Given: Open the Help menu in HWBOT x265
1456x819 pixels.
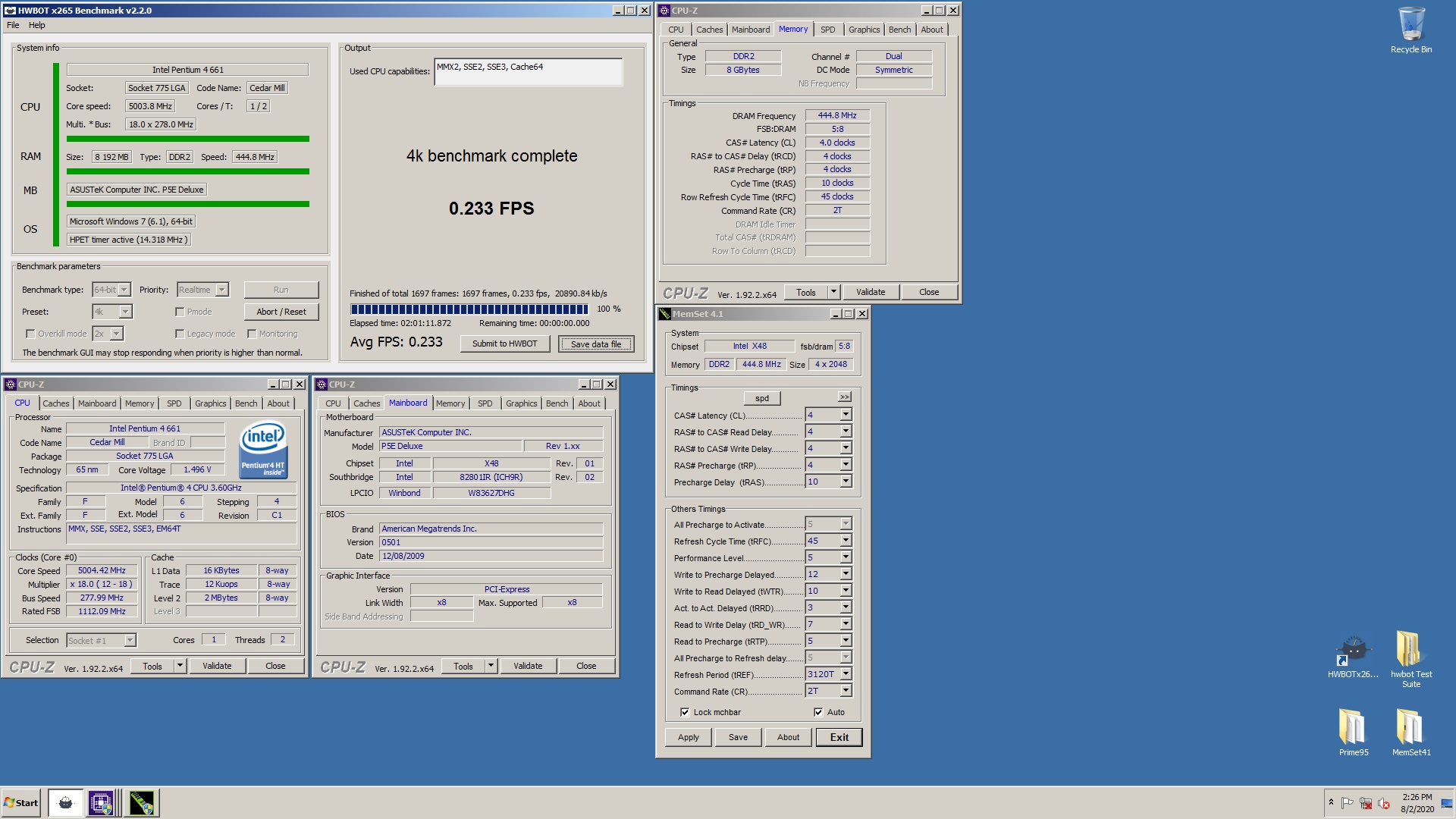Looking at the screenshot, I should point(36,25).
